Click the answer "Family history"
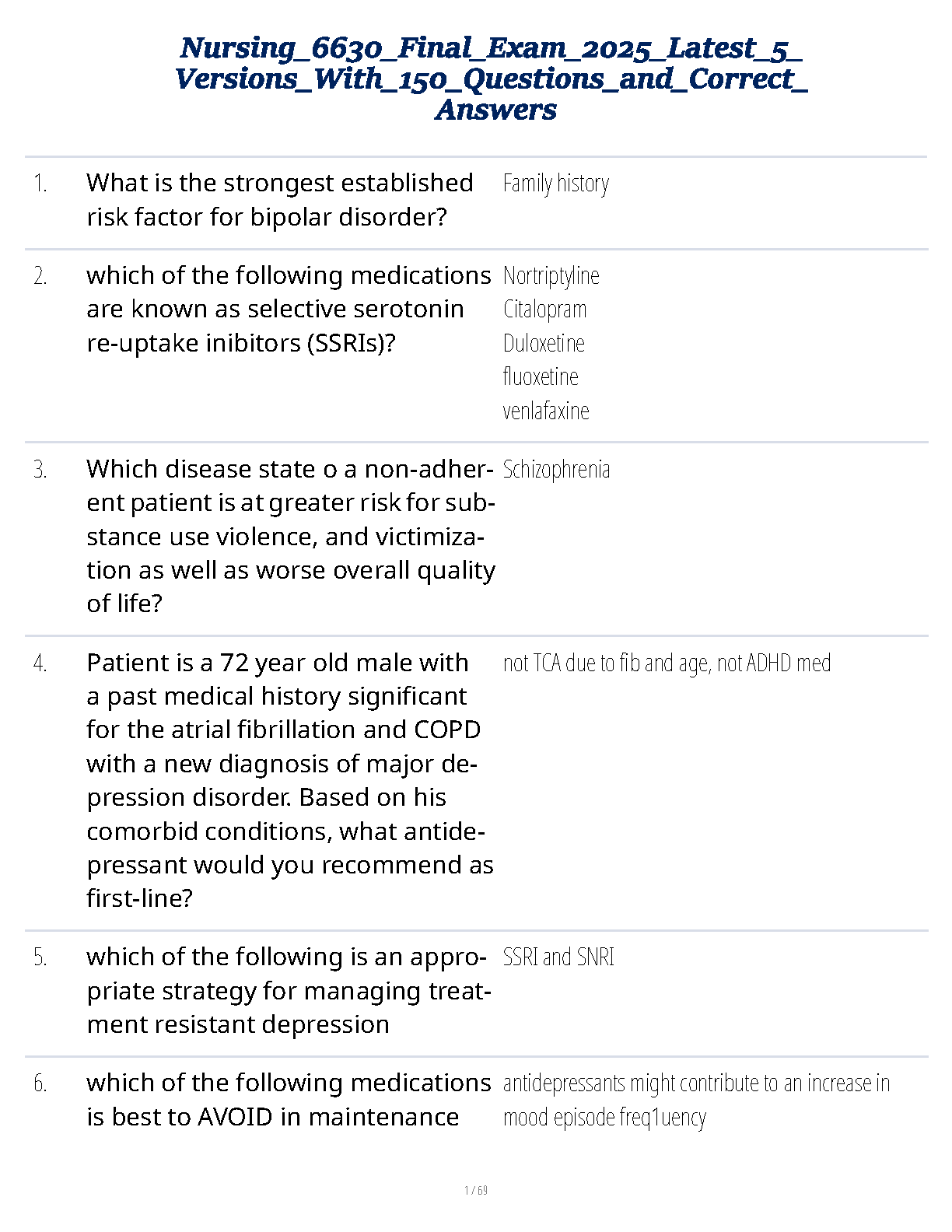The width and height of the screenshot is (952, 1232). coord(555,184)
